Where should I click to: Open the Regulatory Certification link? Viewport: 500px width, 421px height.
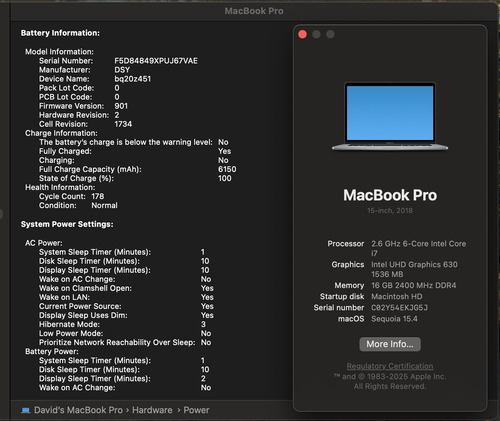point(390,366)
